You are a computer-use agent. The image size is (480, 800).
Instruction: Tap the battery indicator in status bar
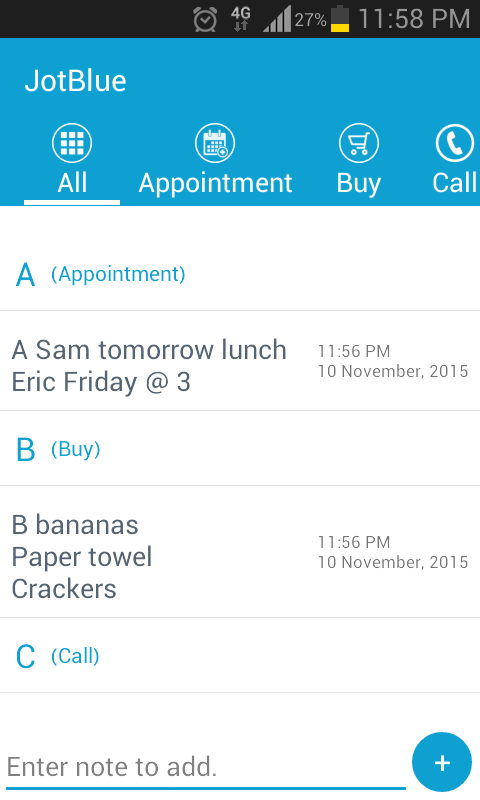point(340,19)
